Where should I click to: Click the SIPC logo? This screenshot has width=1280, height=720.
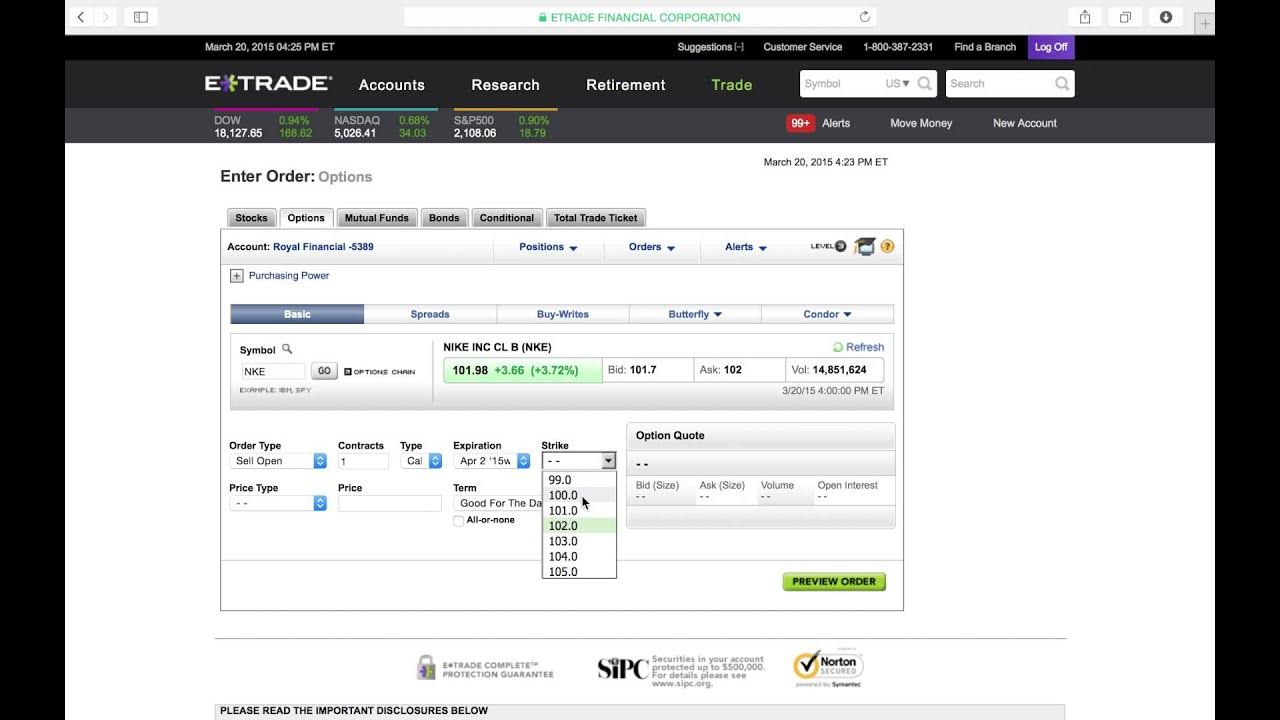(x=623, y=668)
